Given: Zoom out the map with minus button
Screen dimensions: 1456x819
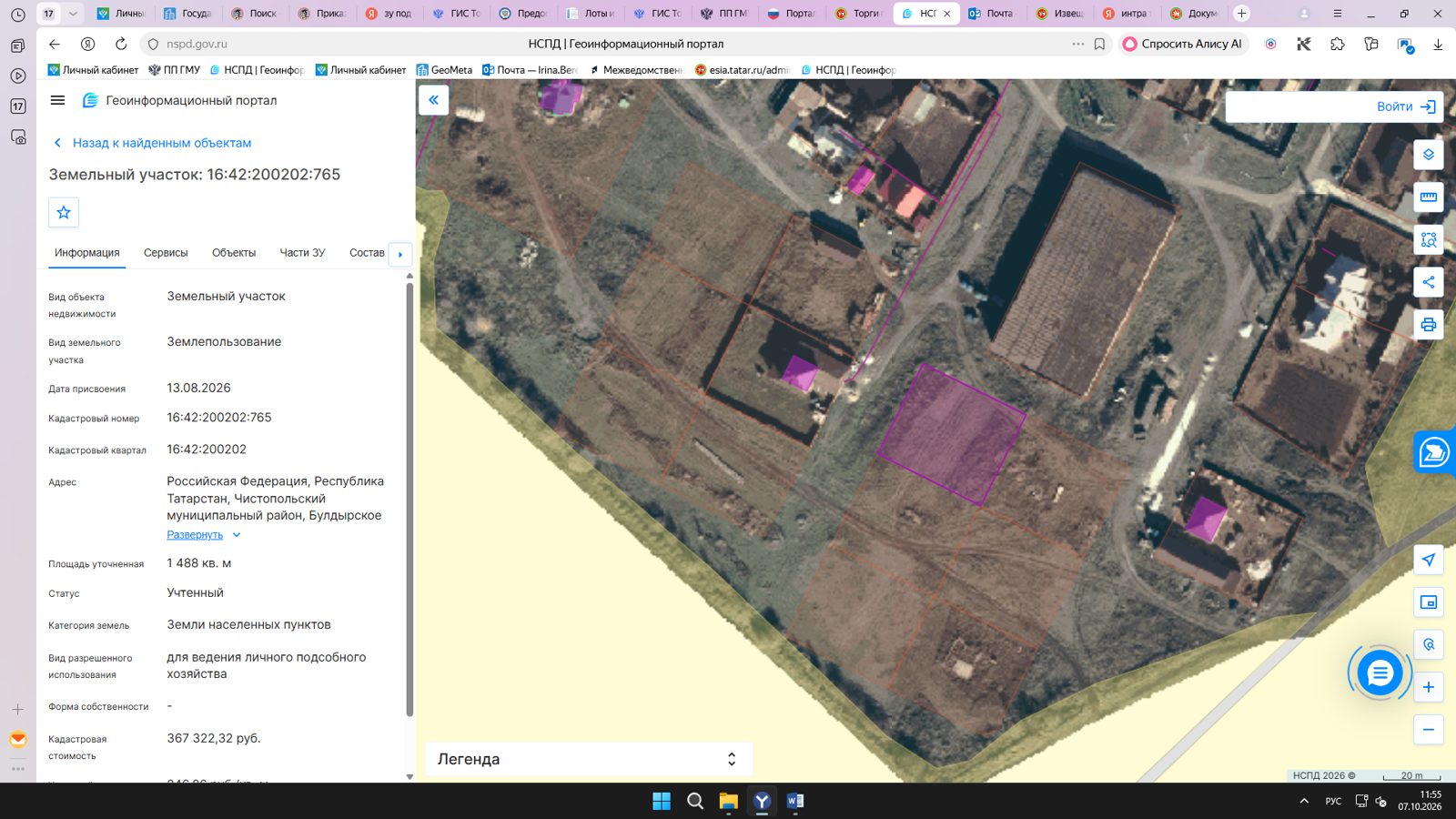Looking at the screenshot, I should click(x=1429, y=730).
